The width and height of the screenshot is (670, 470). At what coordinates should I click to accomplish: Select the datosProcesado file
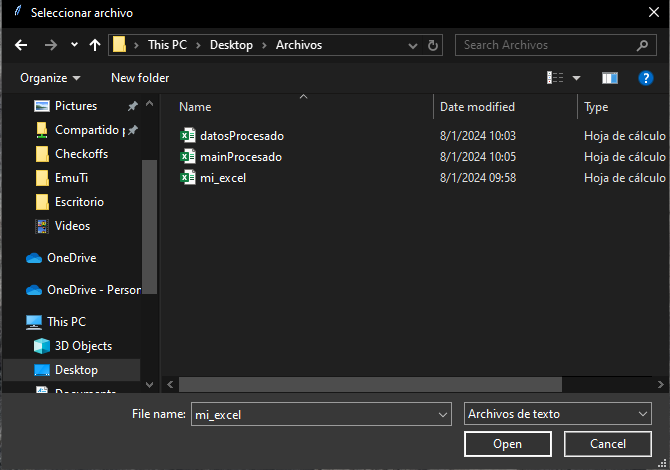[x=242, y=136]
